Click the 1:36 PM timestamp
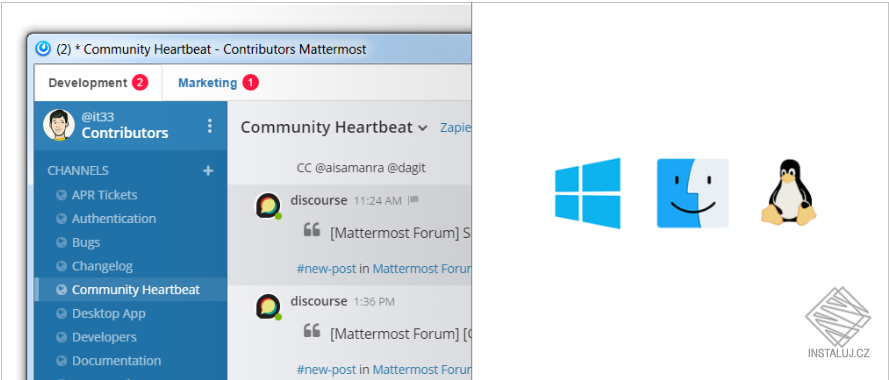The height and width of the screenshot is (380, 889). [374, 302]
